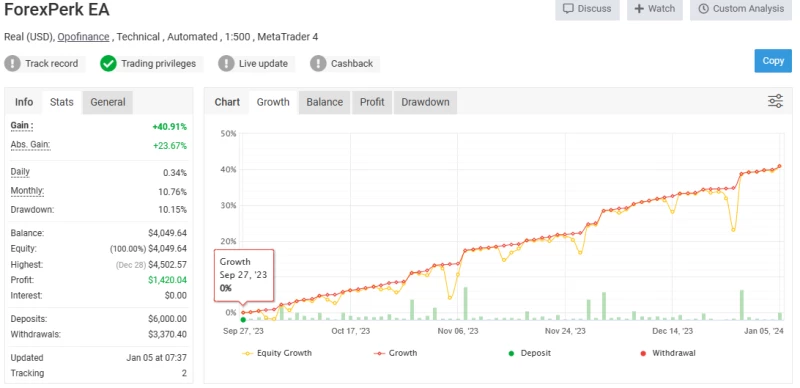800x388 pixels.
Task: Click the Gain label
Action: click(22, 126)
